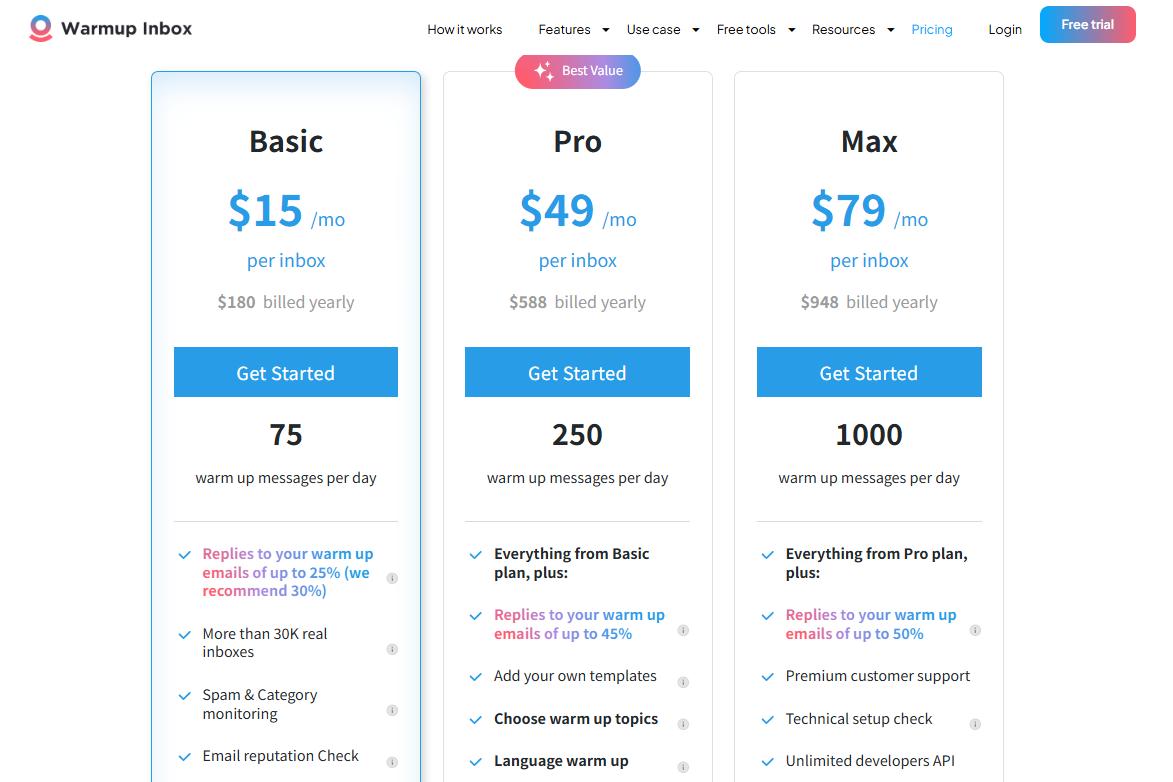The width and height of the screenshot is (1173, 782).
Task: Click info icon next to Language warm up
Action: pyautogui.click(x=683, y=767)
